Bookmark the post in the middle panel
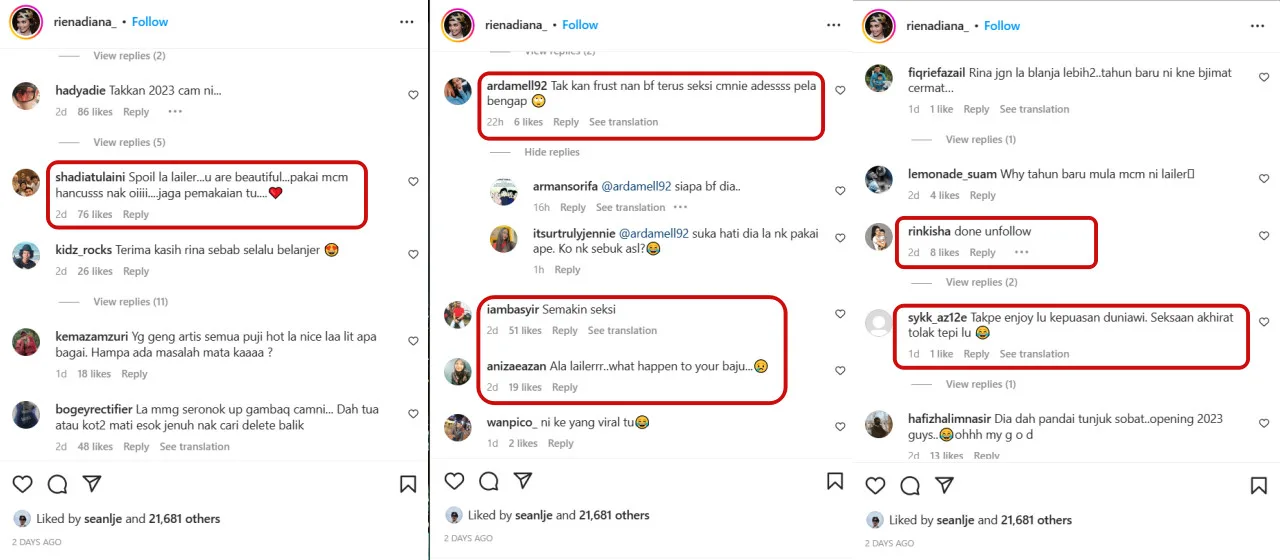This screenshot has height=560, width=1280. point(835,481)
